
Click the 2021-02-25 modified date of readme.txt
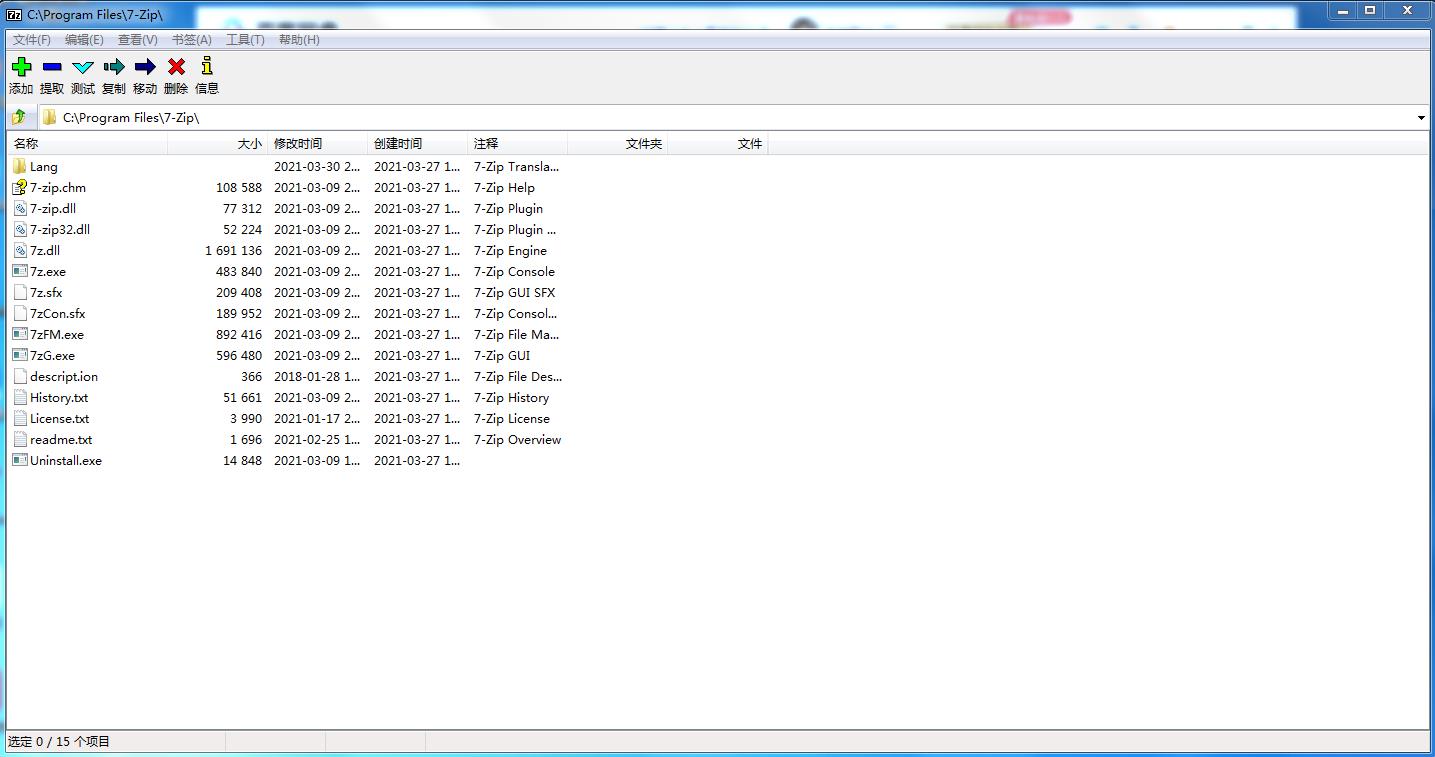pos(317,440)
